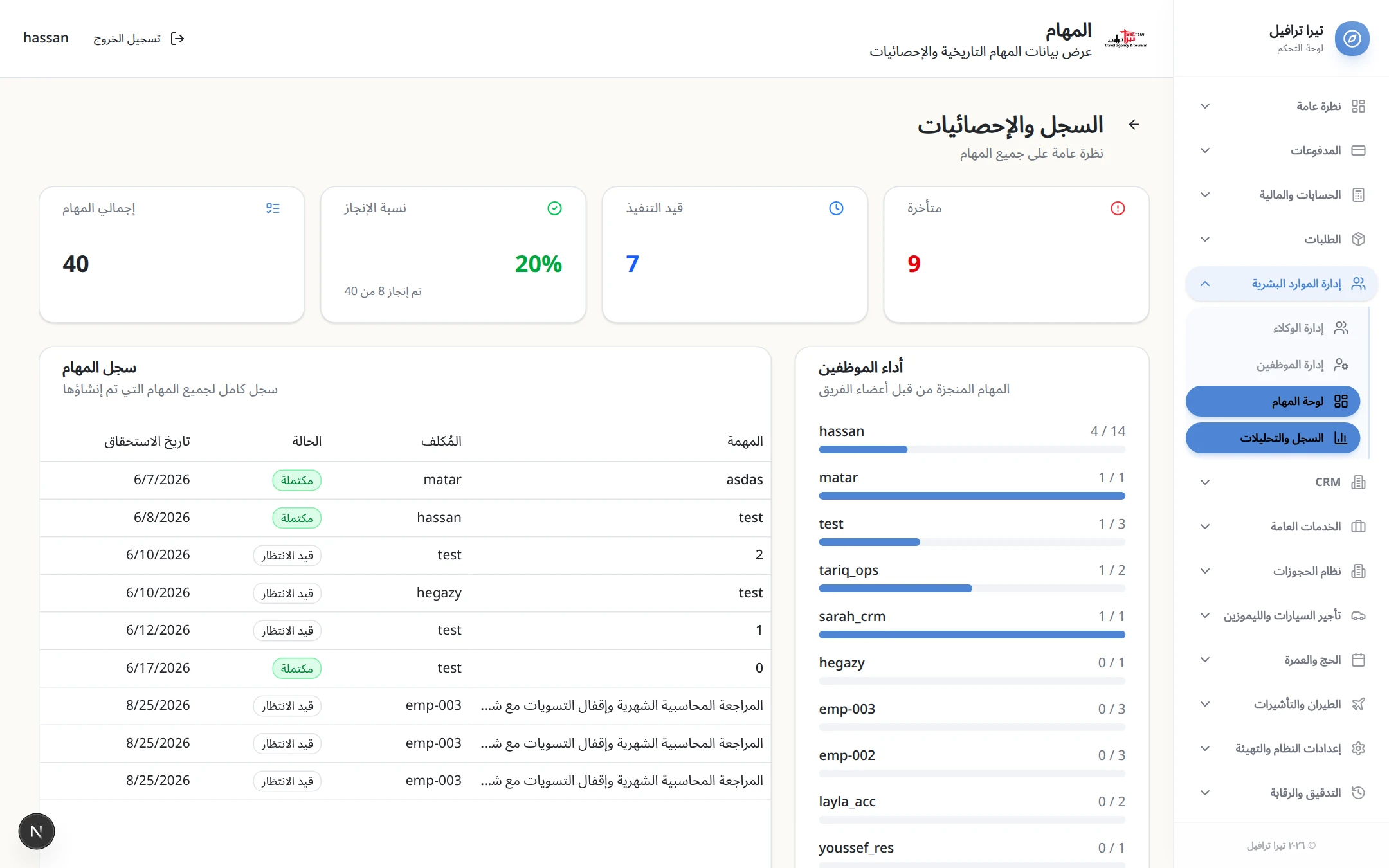
Task: Click the green check icon on نسبة الإنجاز card
Action: point(554,208)
